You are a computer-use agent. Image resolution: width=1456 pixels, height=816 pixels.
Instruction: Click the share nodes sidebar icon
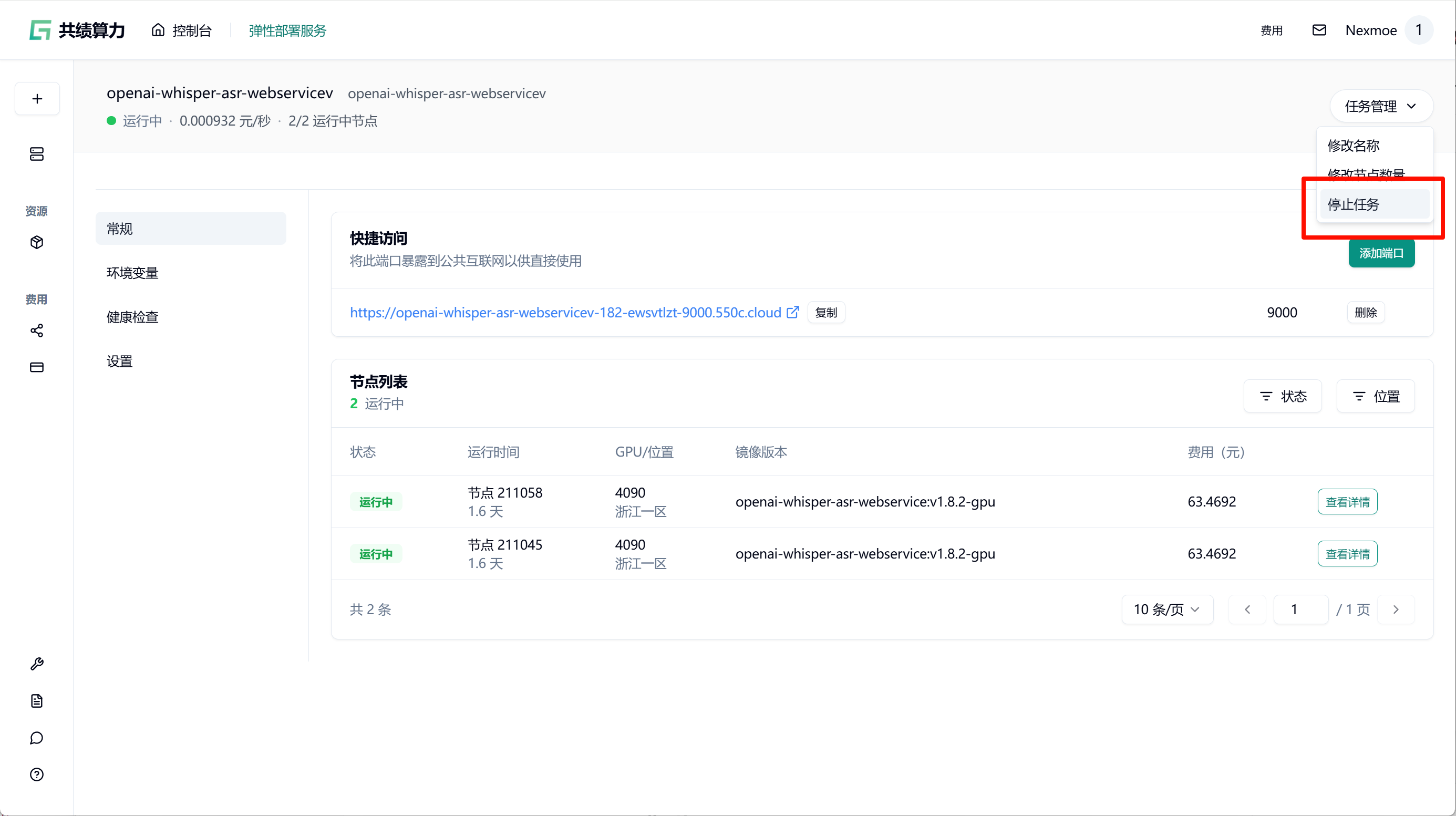tap(37, 330)
